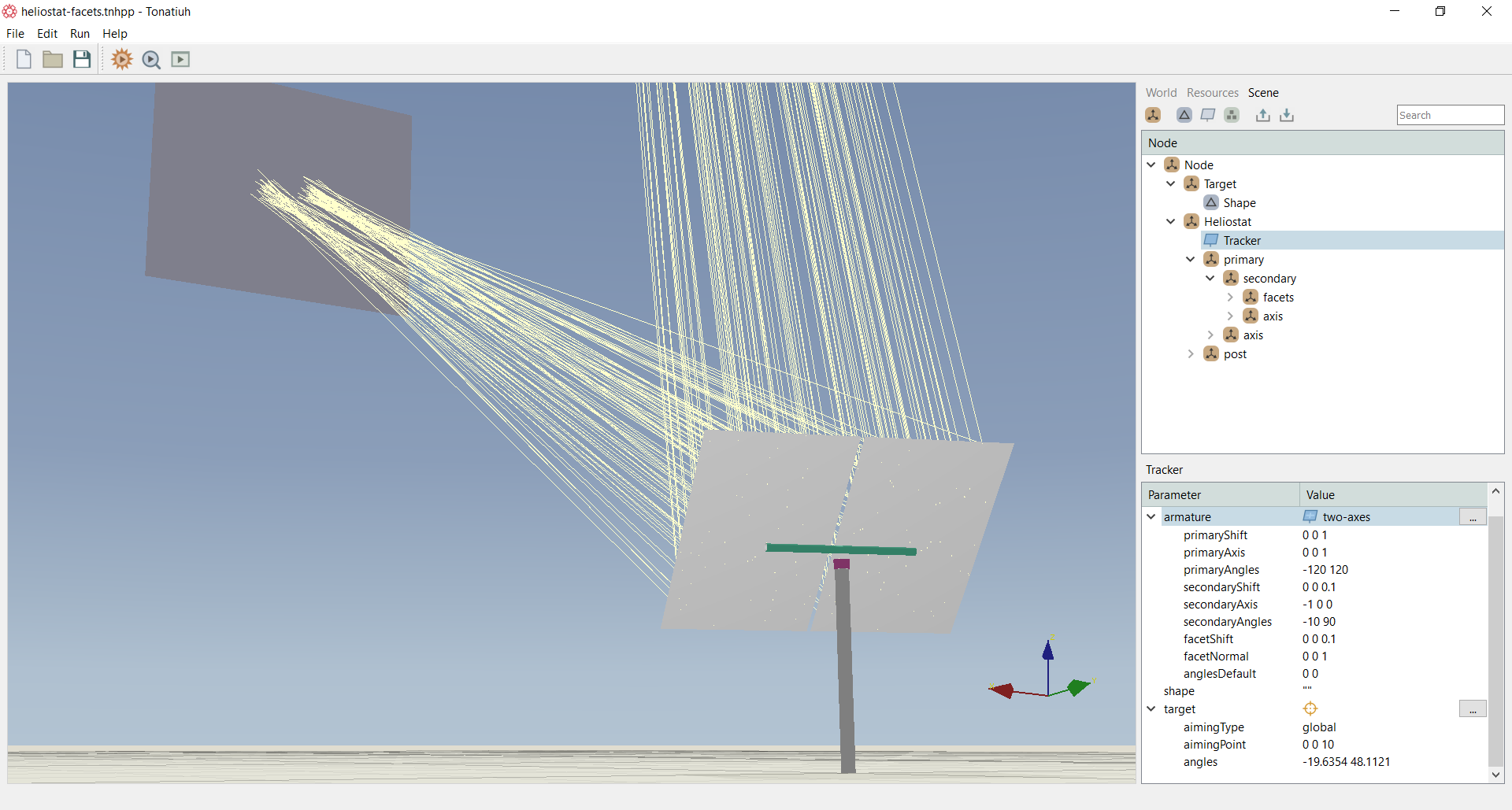This screenshot has width=1512, height=810.
Task: Click the two-axes armature icon
Action: point(1310,516)
